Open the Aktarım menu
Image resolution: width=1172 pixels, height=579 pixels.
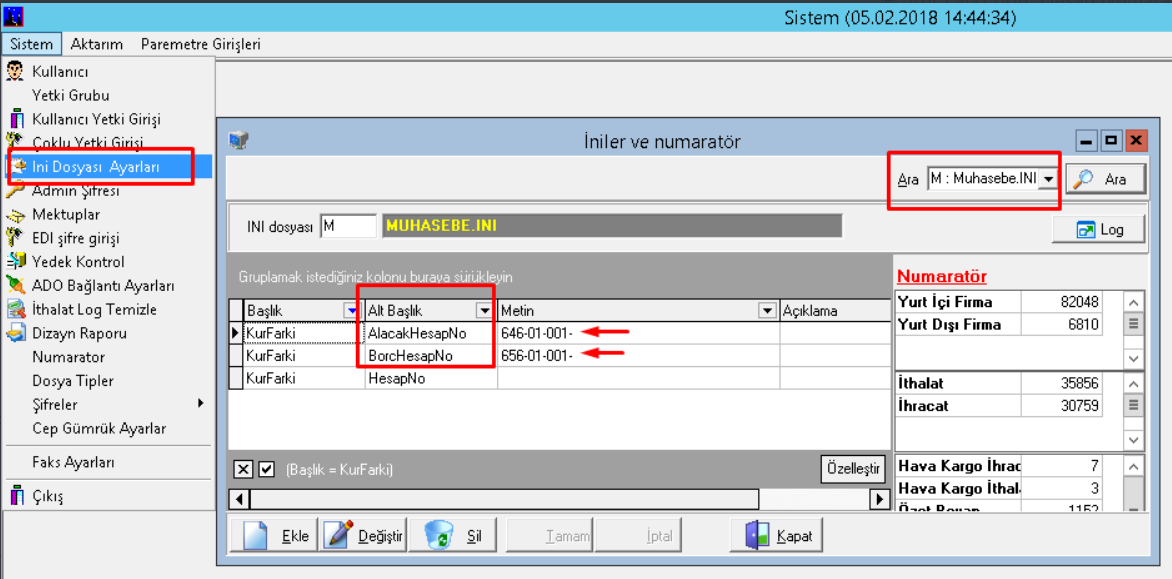pos(96,44)
